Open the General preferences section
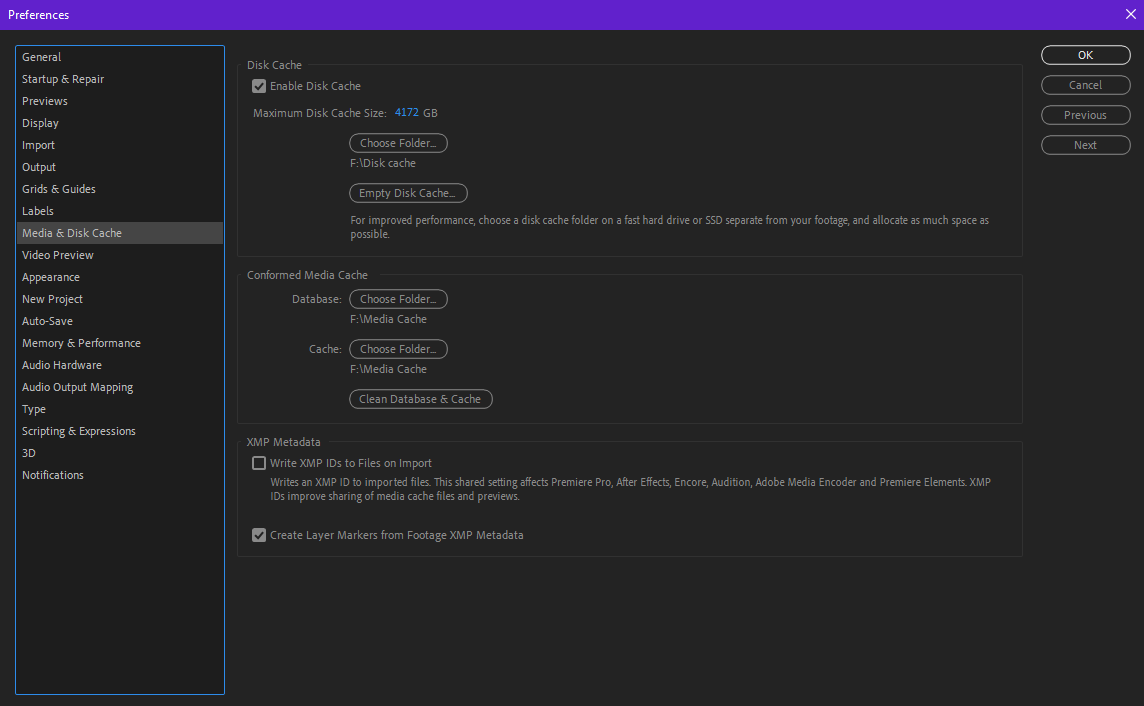1144x706 pixels. pyautogui.click(x=41, y=56)
